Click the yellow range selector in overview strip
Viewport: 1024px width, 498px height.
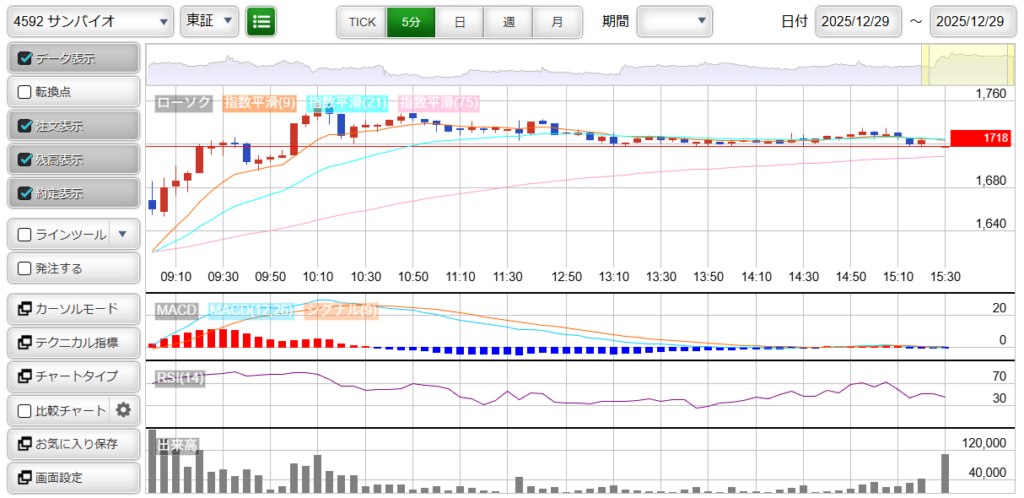pyautogui.click(x=960, y=66)
